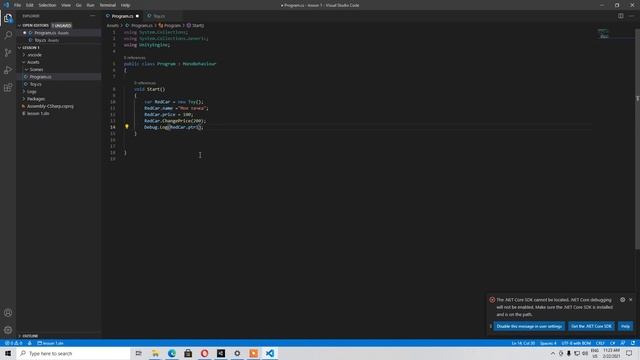Image resolution: width=640 pixels, height=360 pixels.
Task: Open the Terminal menu
Action: coord(108,5)
